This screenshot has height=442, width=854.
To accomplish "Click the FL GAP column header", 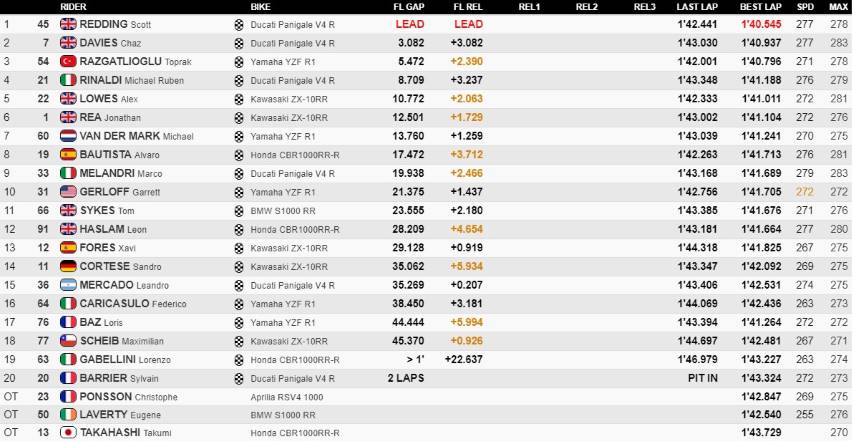I will coord(407,6).
